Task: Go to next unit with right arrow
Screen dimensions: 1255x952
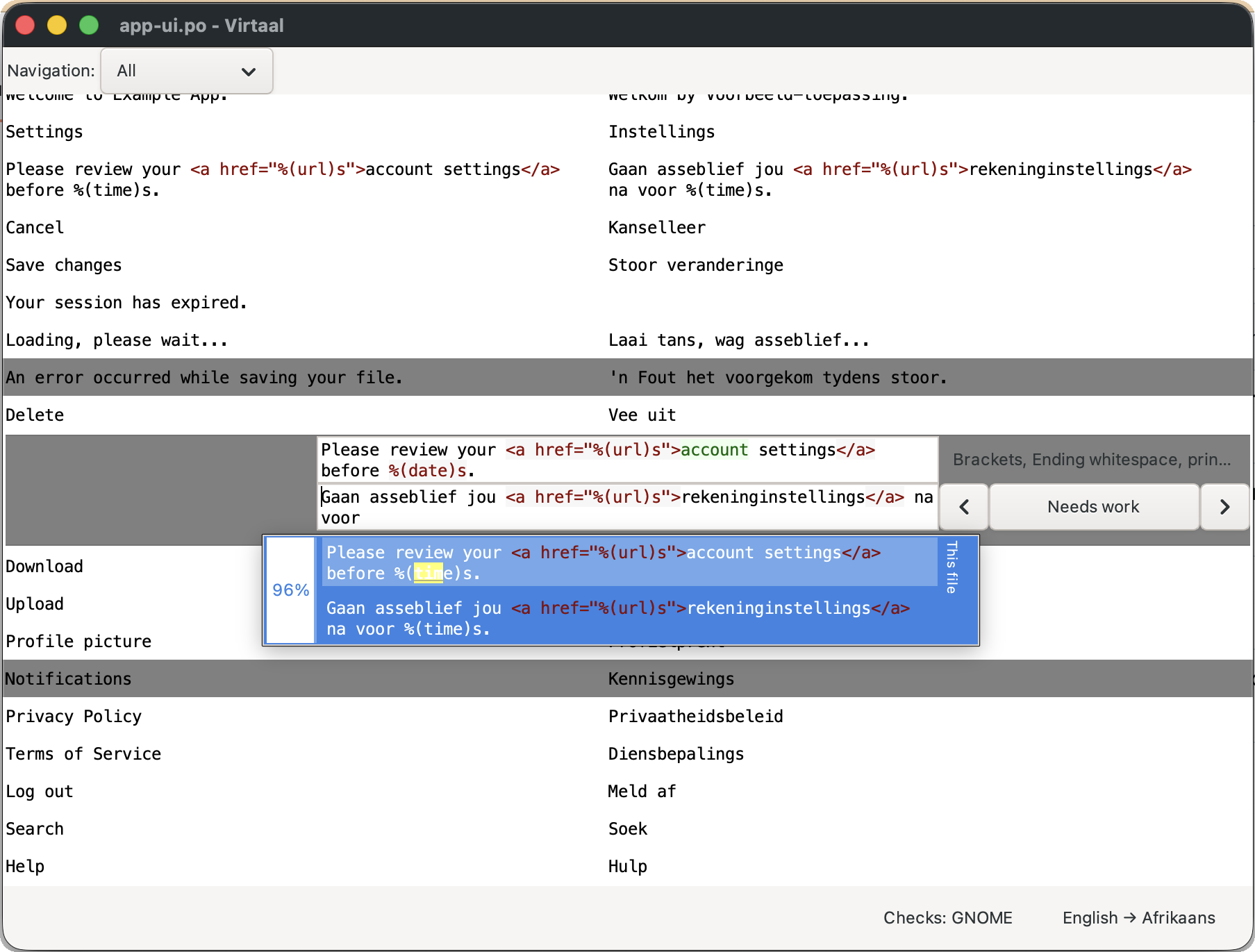Action: [x=1224, y=507]
